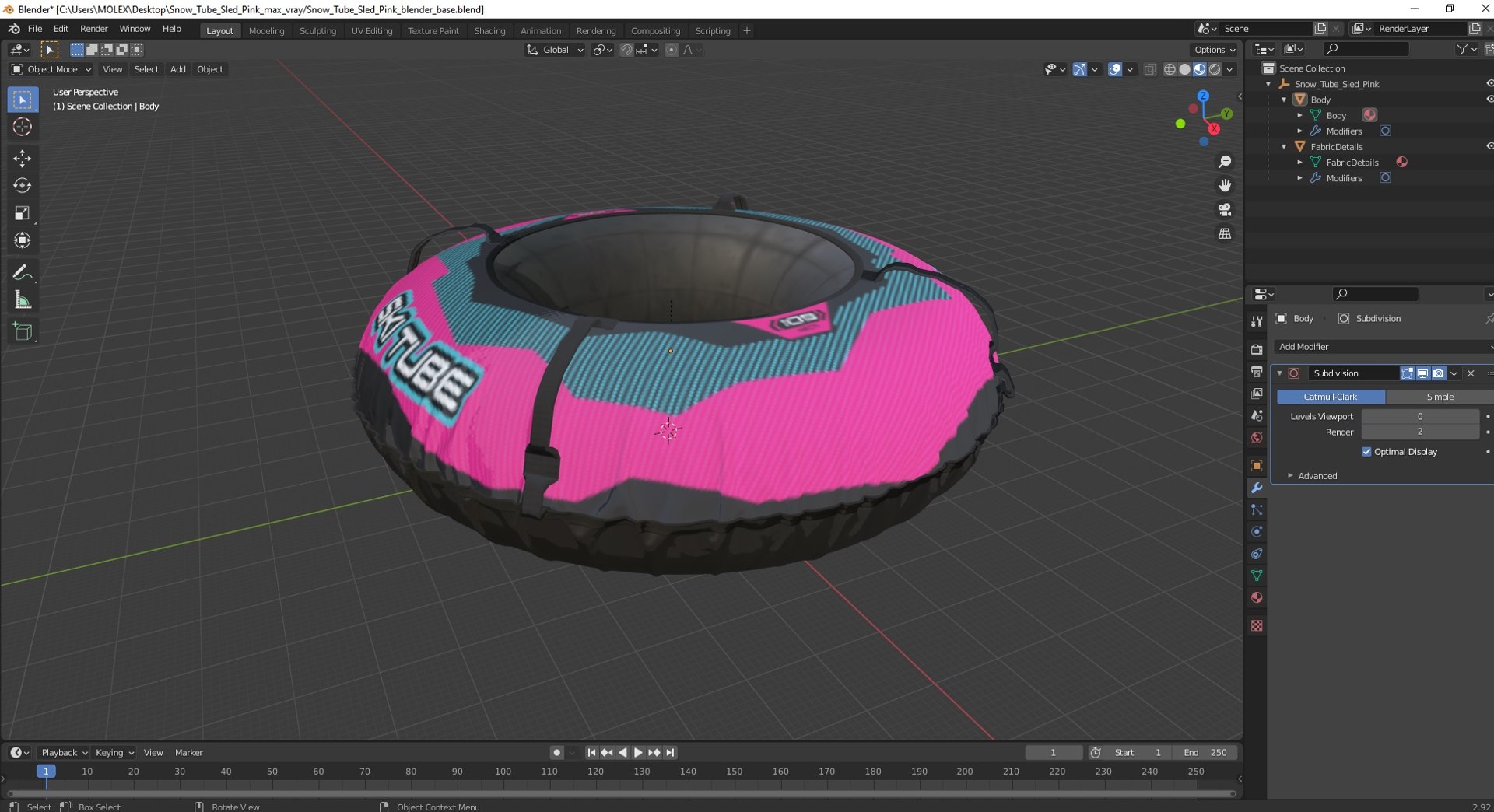Open the Global transform orientation dropdown
The height and width of the screenshot is (812, 1494).
point(555,51)
